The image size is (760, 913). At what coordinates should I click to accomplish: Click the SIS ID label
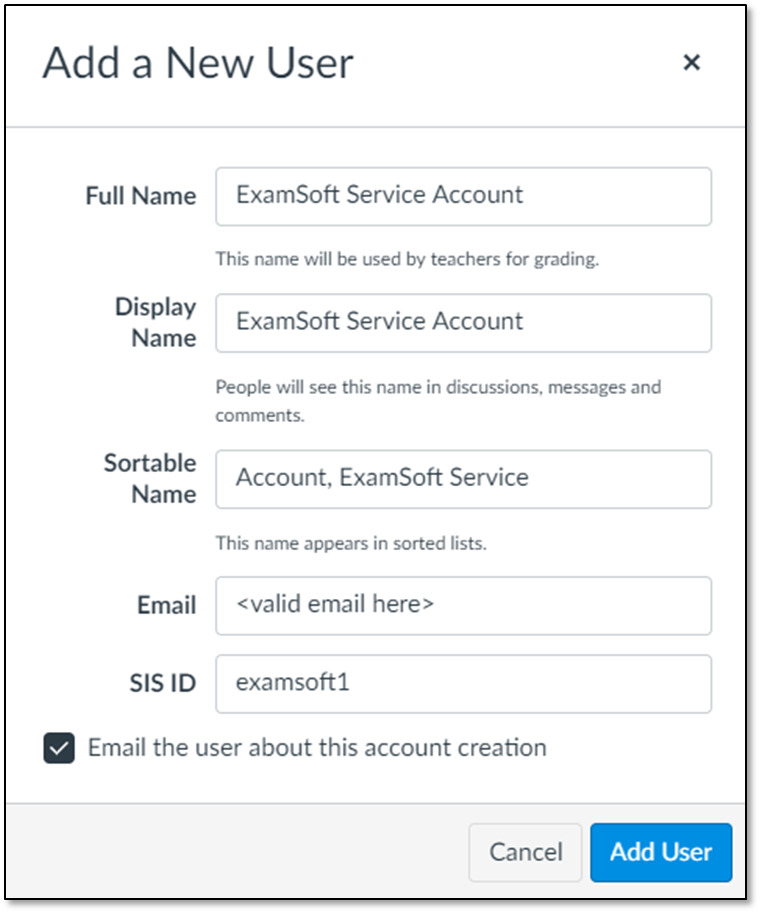pos(162,683)
